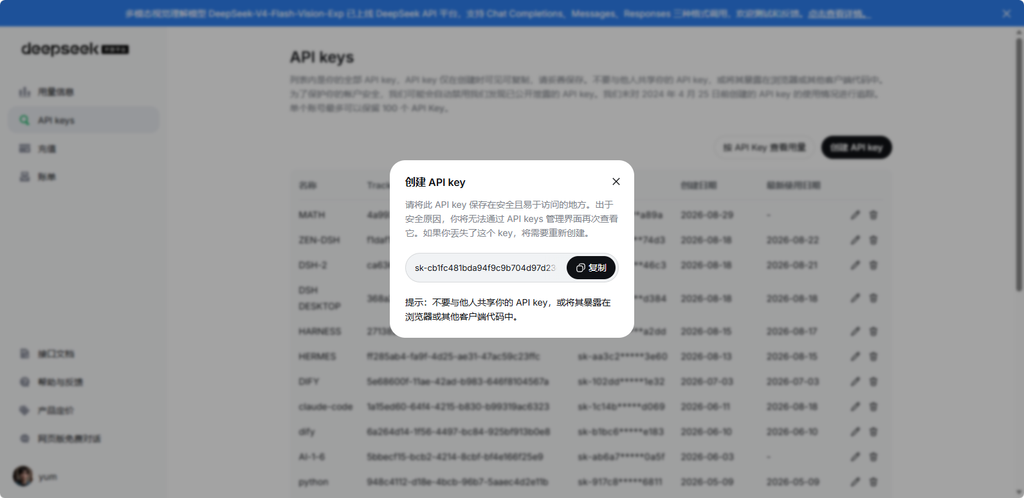Edit the DSH-2 key name
The image size is (1024, 498).
(x=855, y=265)
